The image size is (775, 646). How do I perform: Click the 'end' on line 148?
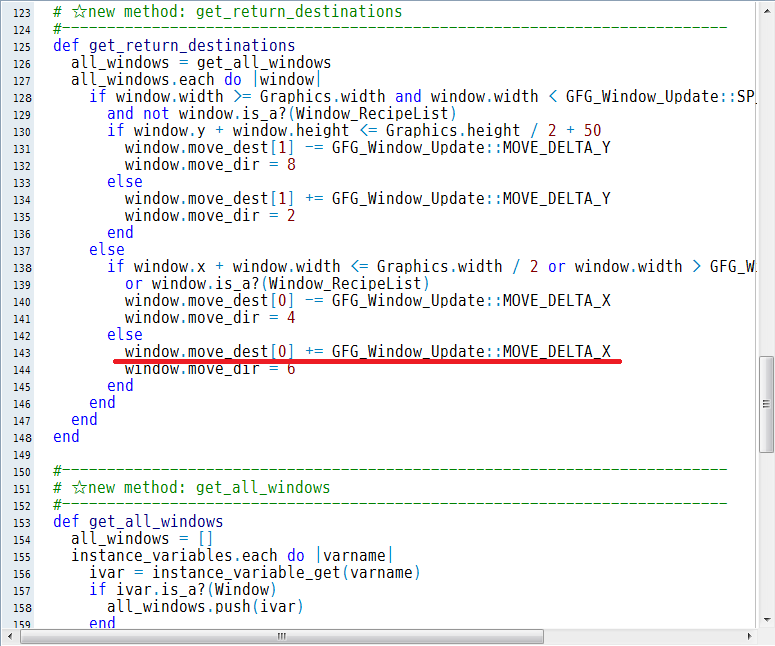(66, 436)
